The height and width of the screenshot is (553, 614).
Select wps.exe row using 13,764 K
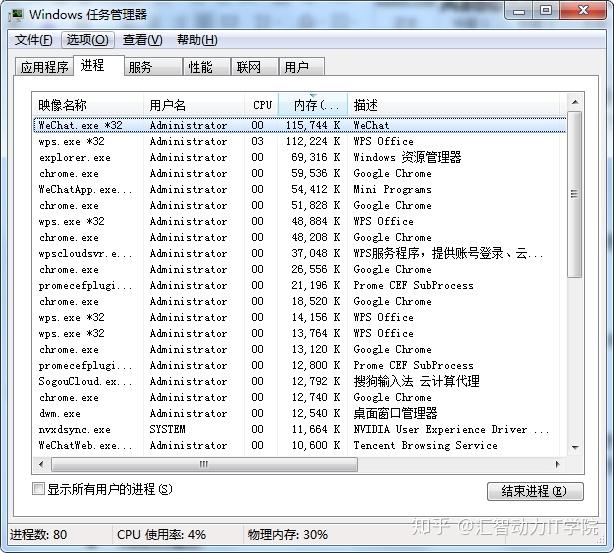point(300,333)
